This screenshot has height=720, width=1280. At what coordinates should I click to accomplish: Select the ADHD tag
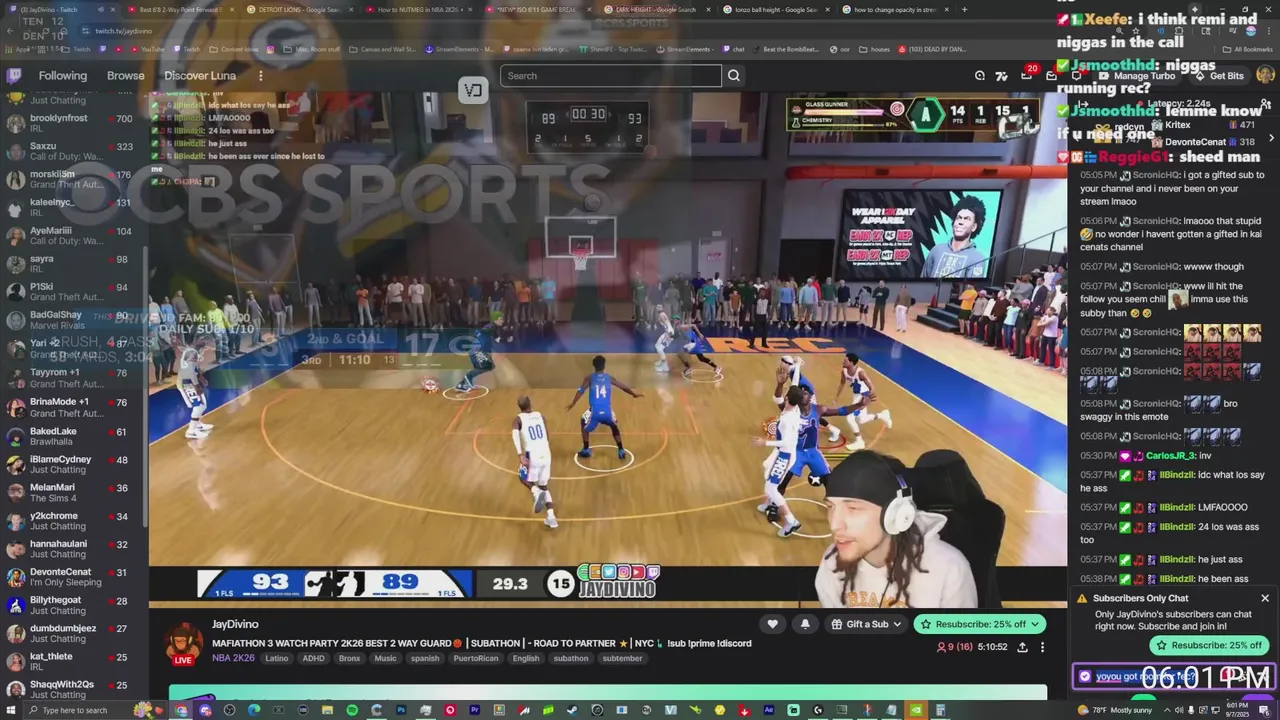314,658
